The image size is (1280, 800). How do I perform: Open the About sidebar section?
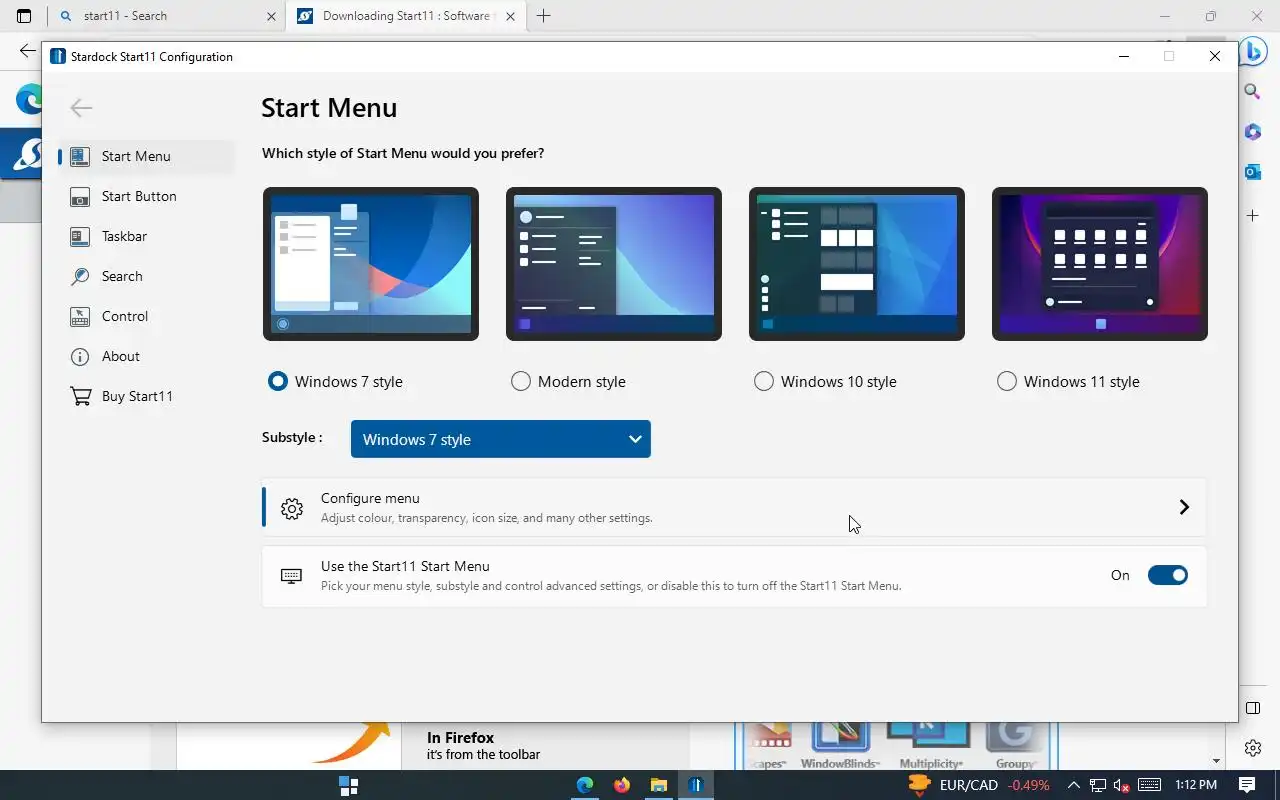(146, 356)
